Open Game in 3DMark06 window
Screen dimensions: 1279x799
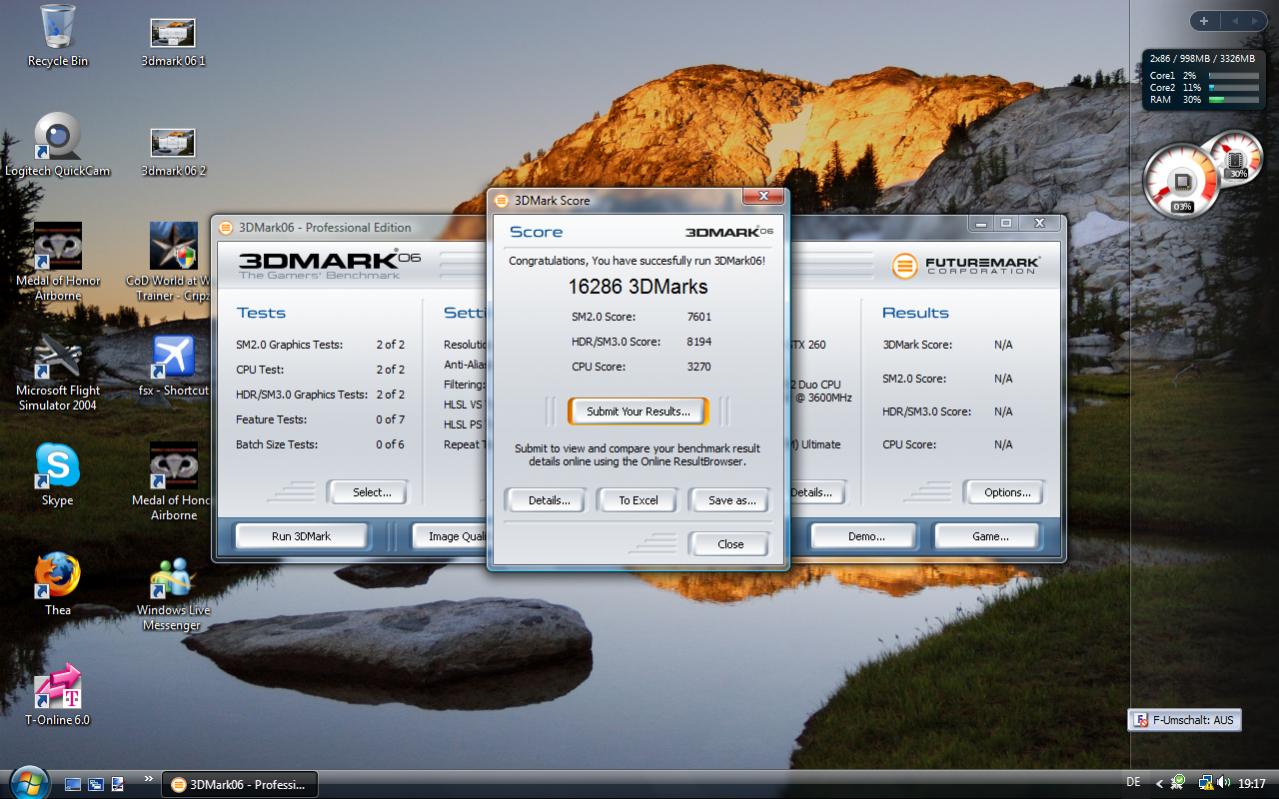point(990,536)
